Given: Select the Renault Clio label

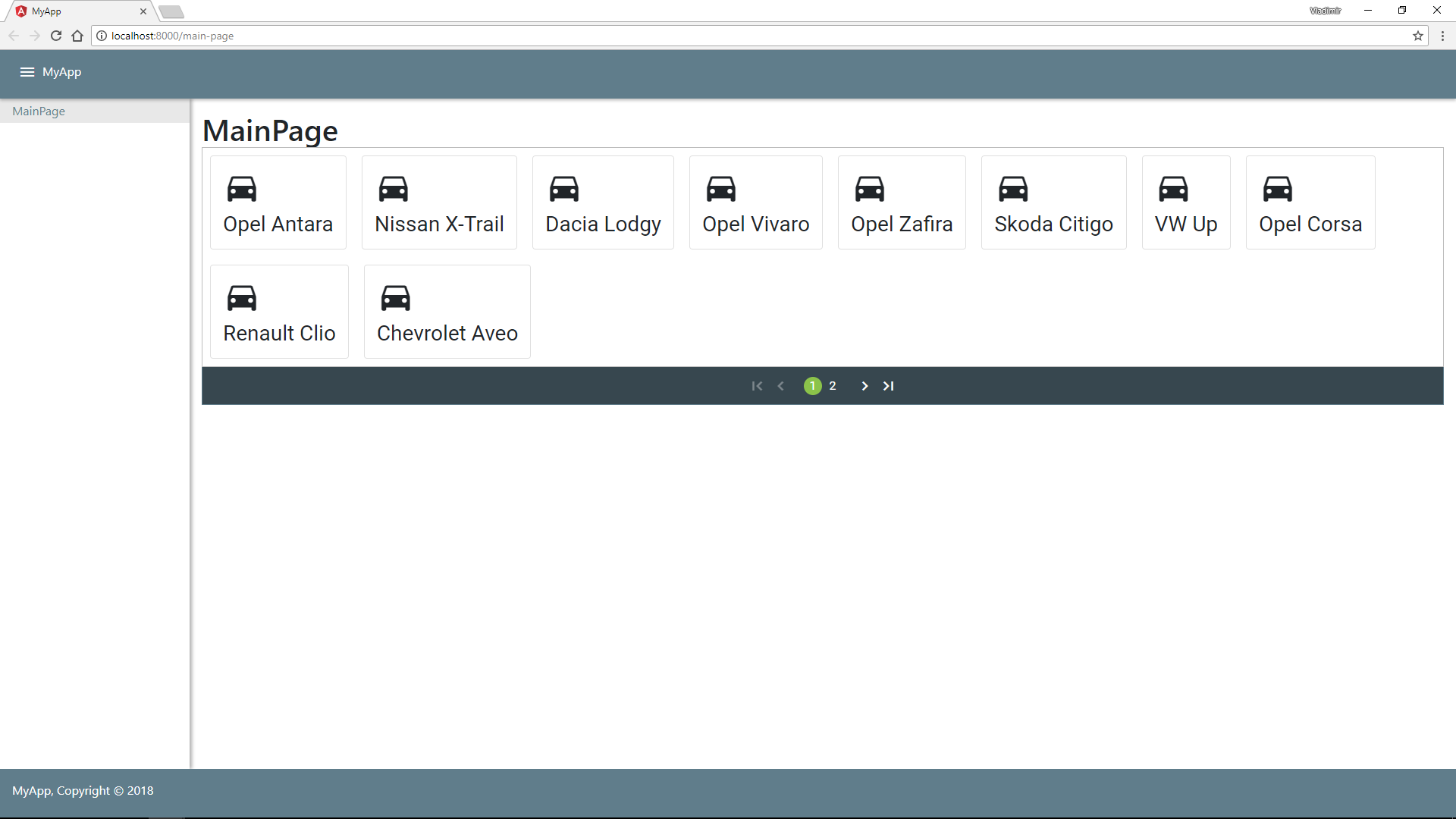Looking at the screenshot, I should (x=279, y=334).
